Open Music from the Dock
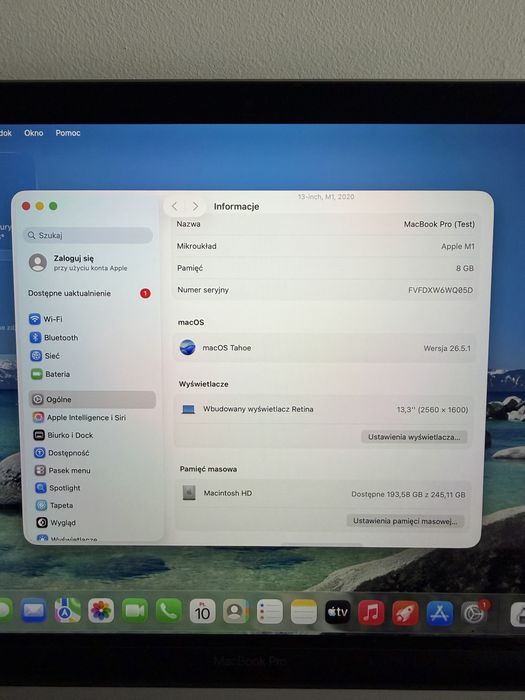The height and width of the screenshot is (700, 525). (x=371, y=612)
